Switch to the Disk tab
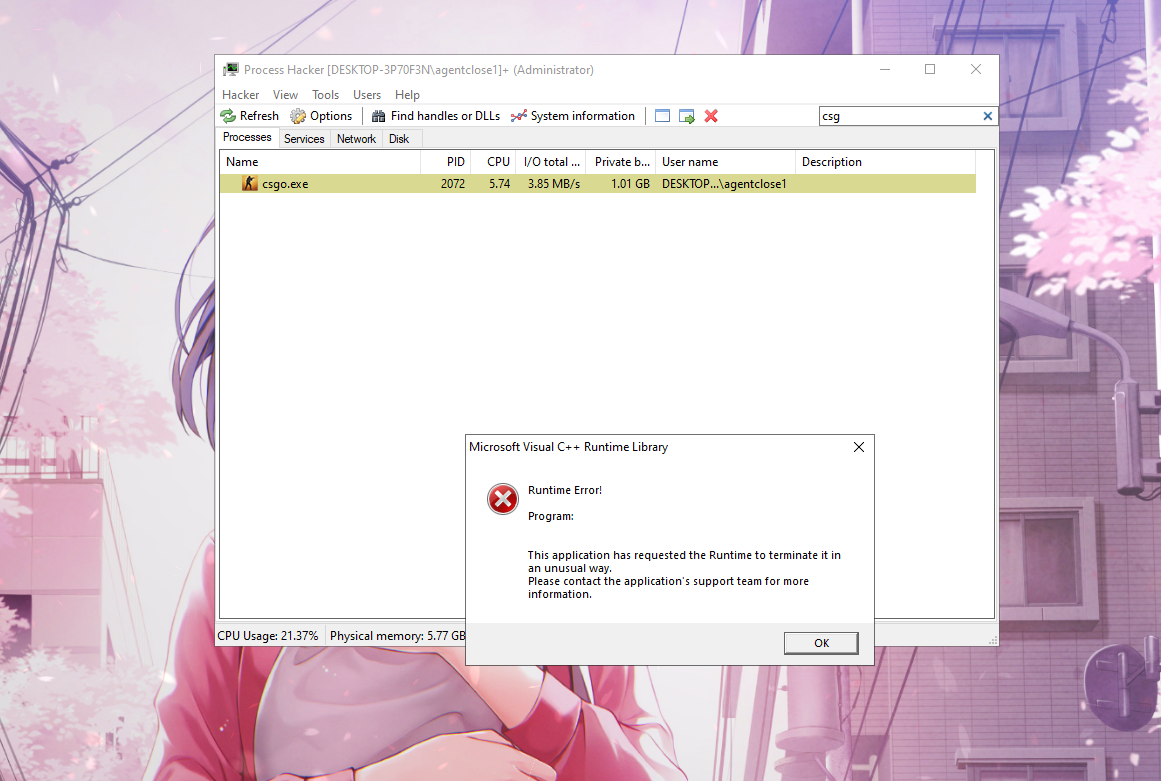Viewport: 1161px width, 781px height. [x=399, y=139]
